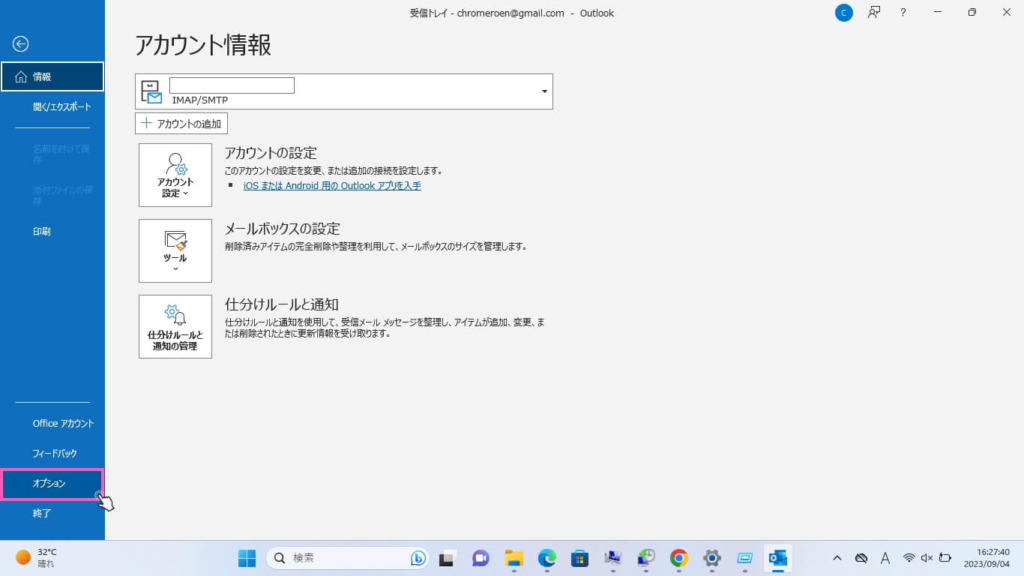Open the Settings gear on the taskbar
The height and width of the screenshot is (576, 1024).
pyautogui.click(x=712, y=558)
